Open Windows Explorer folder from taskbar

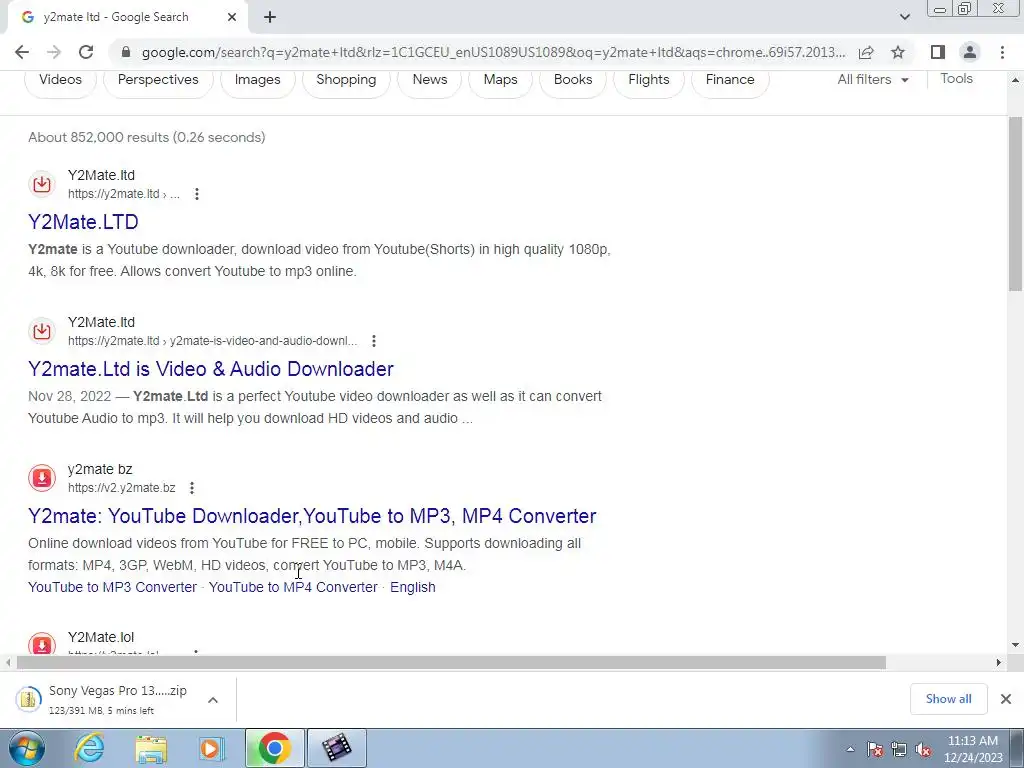click(151, 748)
